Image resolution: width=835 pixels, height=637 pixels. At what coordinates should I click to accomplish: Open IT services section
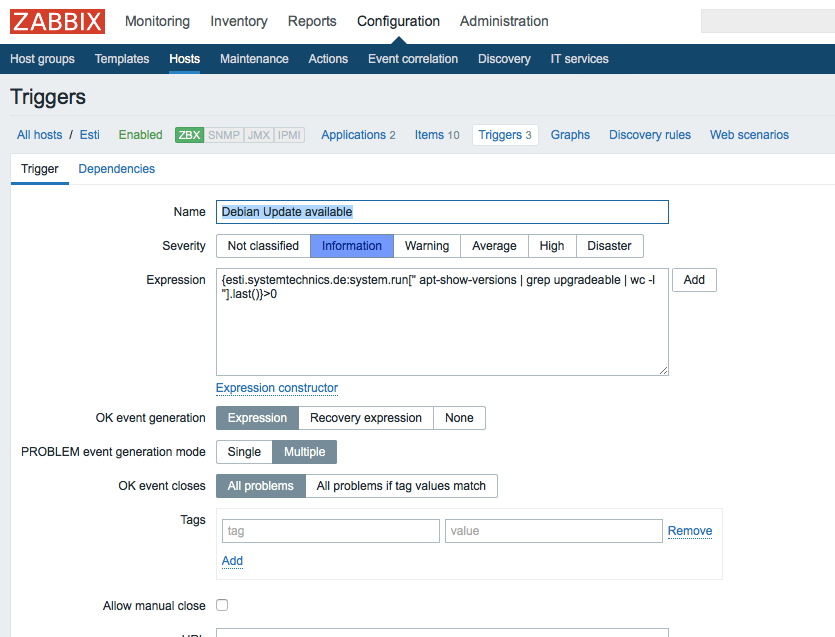[x=579, y=59]
